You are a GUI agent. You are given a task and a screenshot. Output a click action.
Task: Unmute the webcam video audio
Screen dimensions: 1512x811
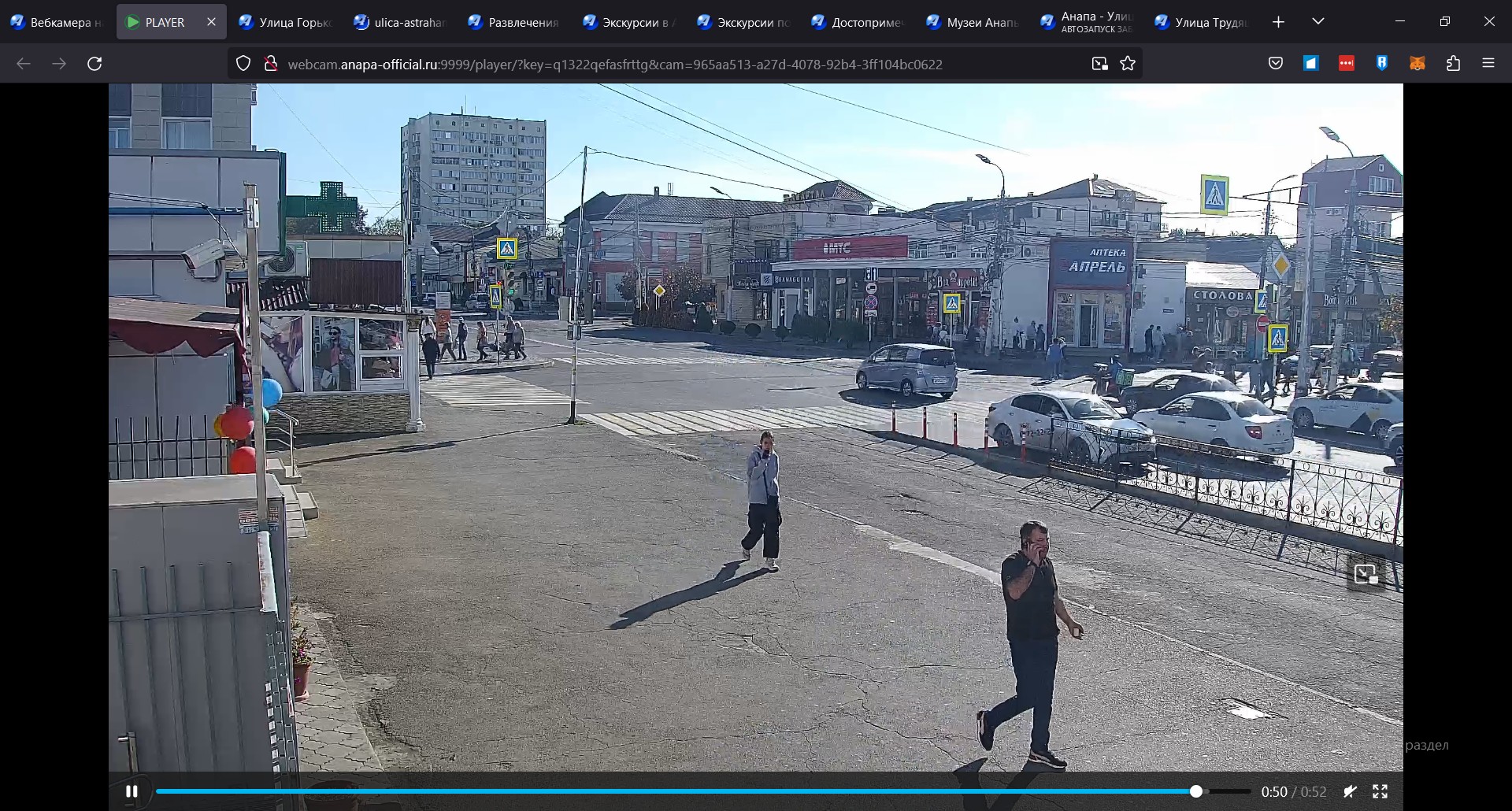click(x=1351, y=791)
